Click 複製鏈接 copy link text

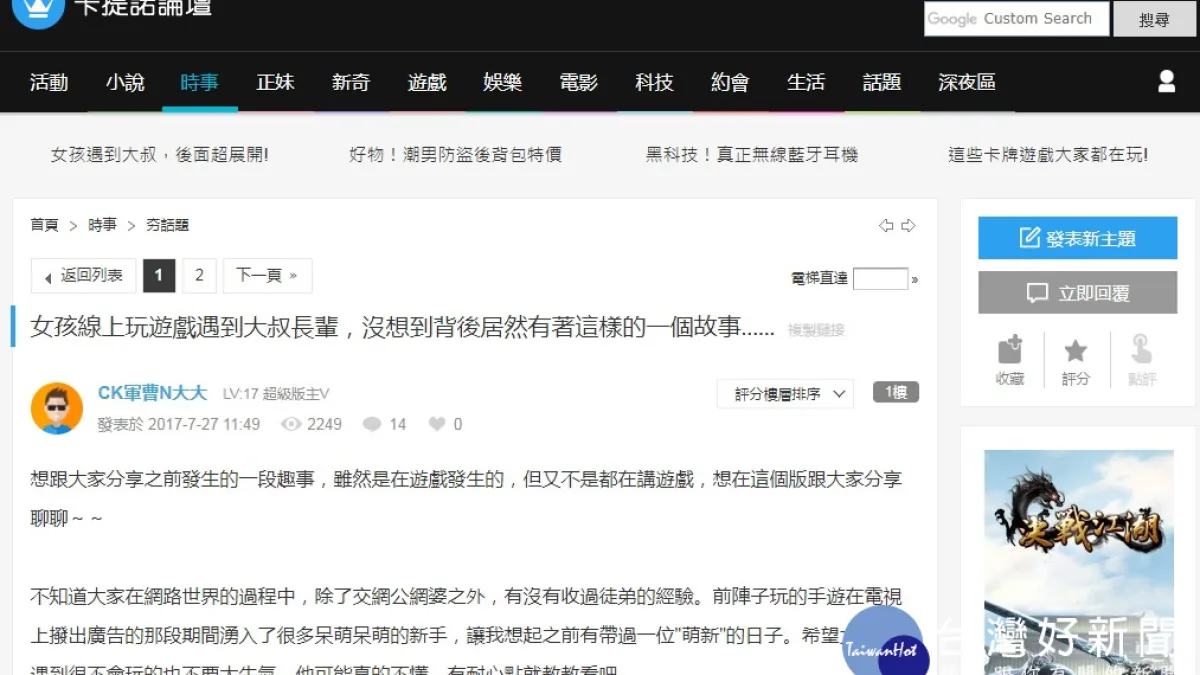coord(816,330)
